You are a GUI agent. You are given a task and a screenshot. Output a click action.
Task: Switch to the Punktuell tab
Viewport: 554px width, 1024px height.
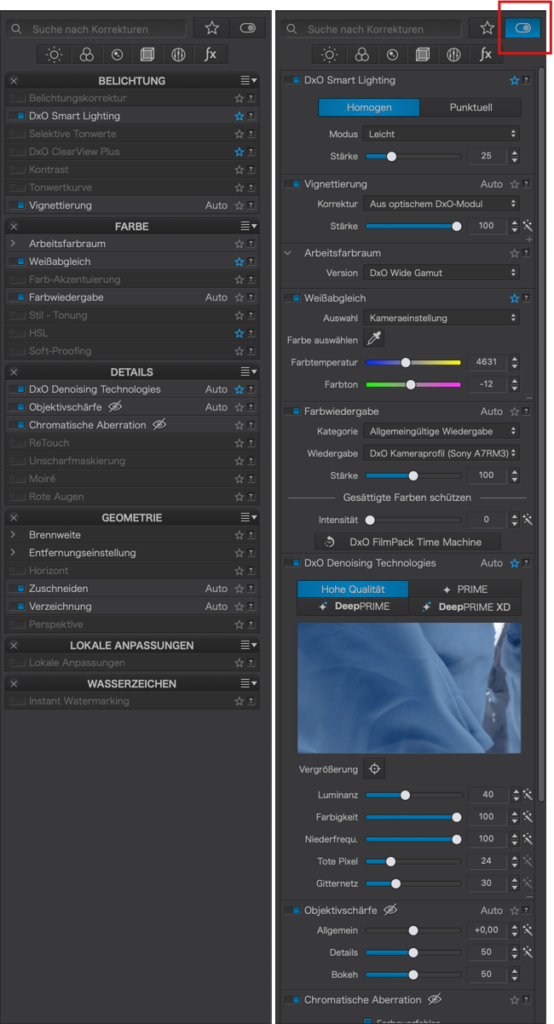[x=470, y=107]
